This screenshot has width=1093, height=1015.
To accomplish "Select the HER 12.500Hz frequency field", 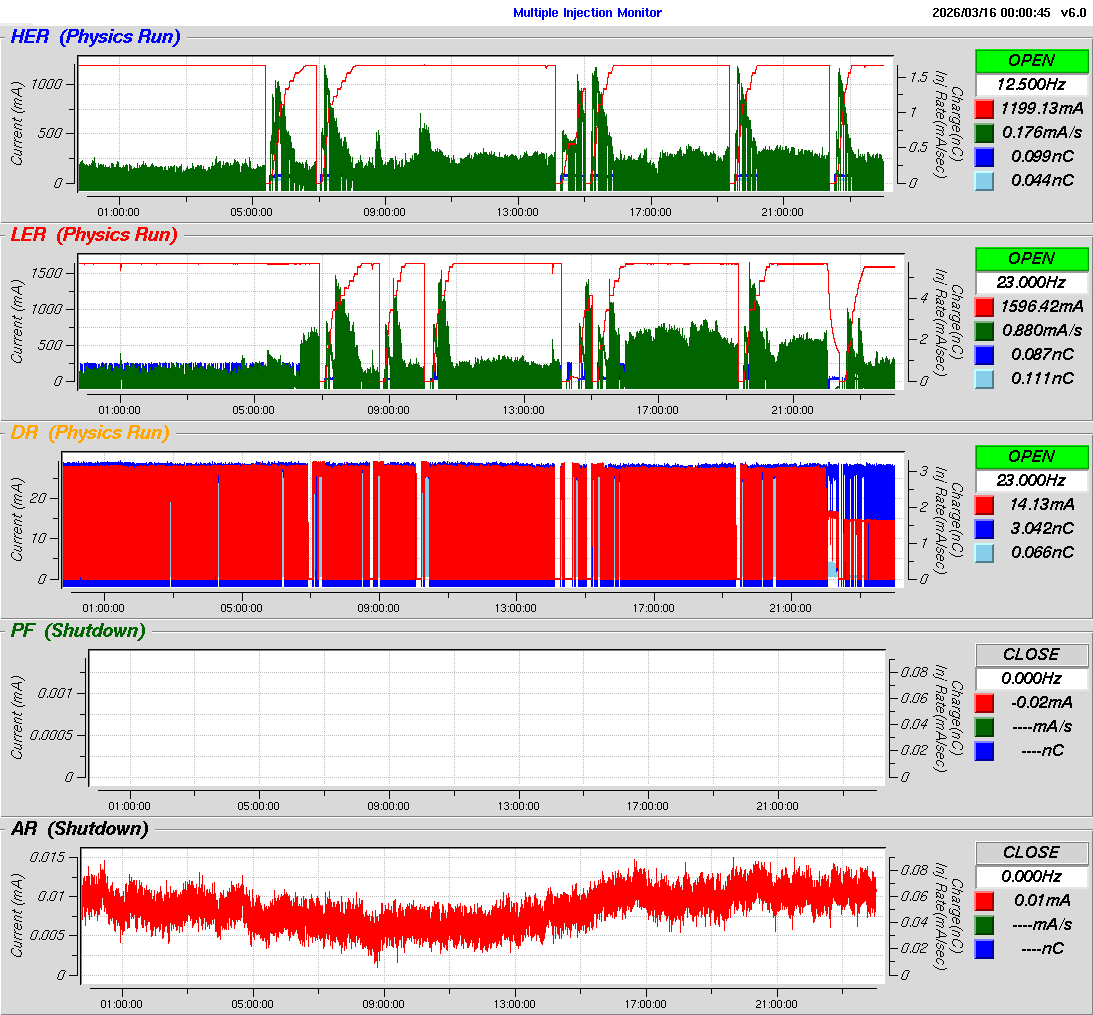I will [x=1031, y=84].
